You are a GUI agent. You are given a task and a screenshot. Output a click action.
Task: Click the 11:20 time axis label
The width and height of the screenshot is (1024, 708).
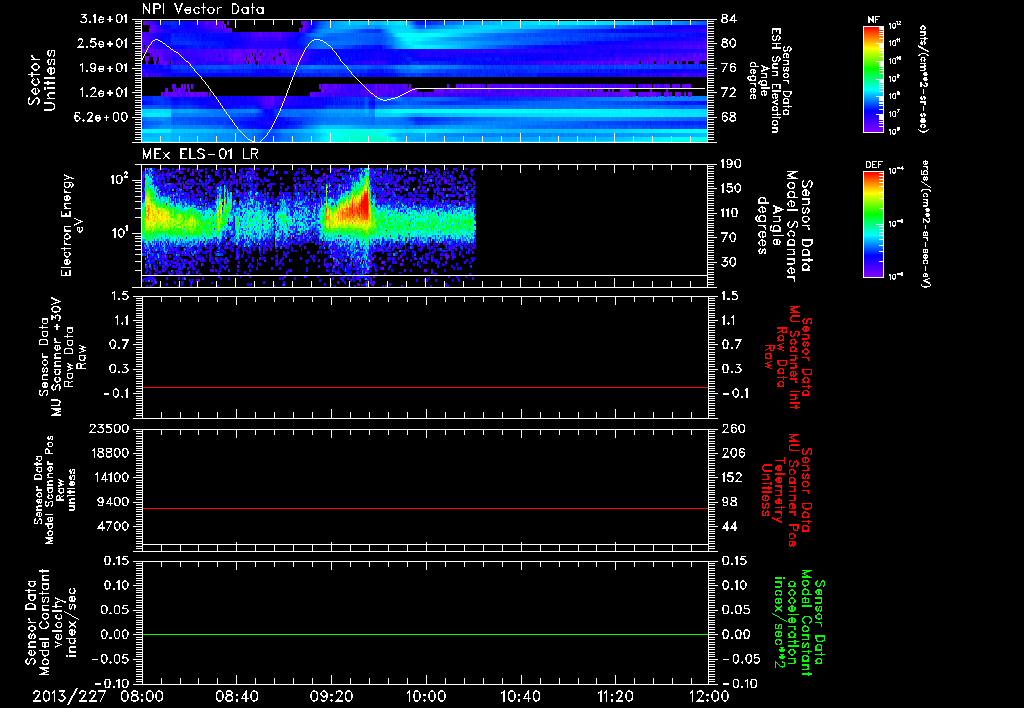tap(615, 696)
